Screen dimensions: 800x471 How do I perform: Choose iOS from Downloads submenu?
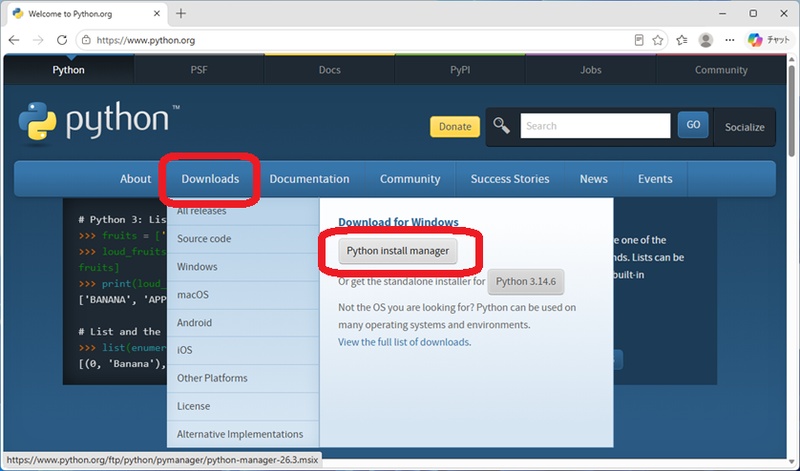point(243,350)
